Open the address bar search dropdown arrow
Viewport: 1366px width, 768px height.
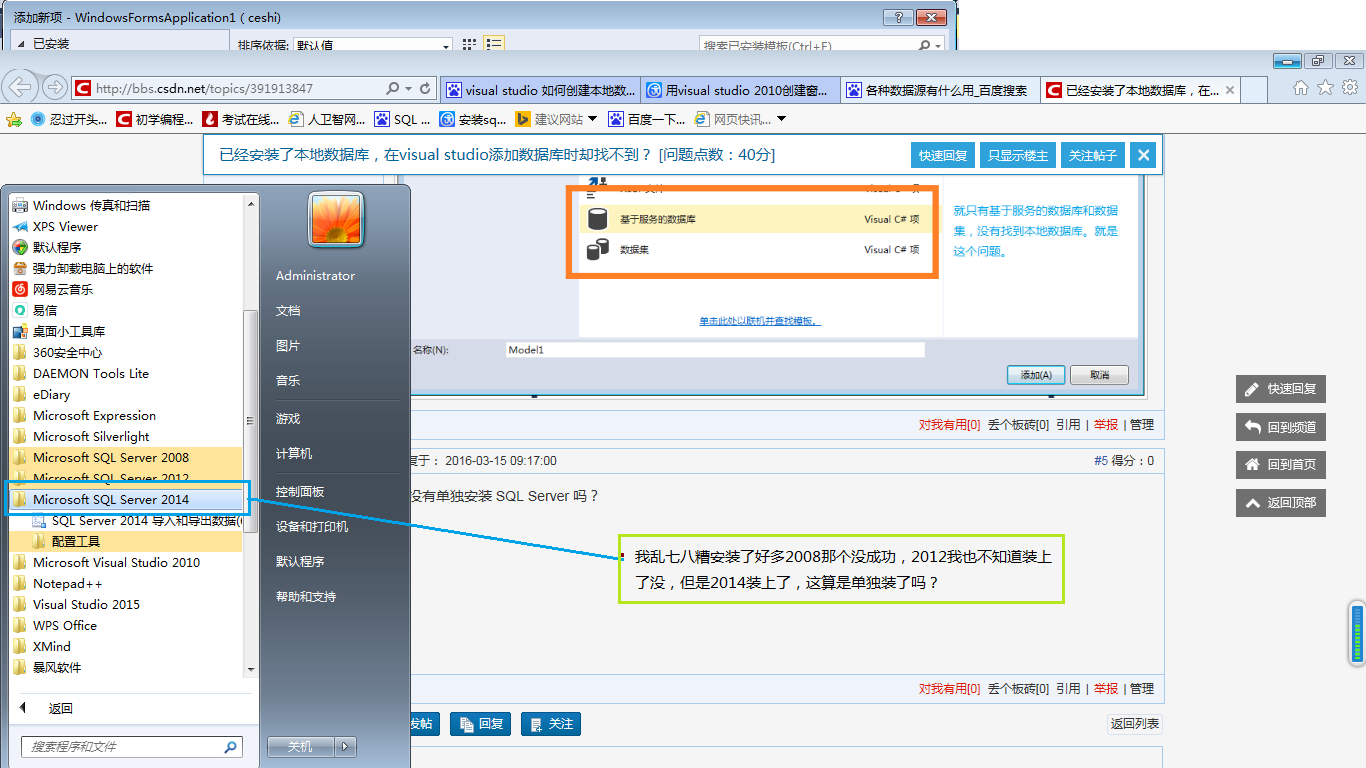point(408,88)
